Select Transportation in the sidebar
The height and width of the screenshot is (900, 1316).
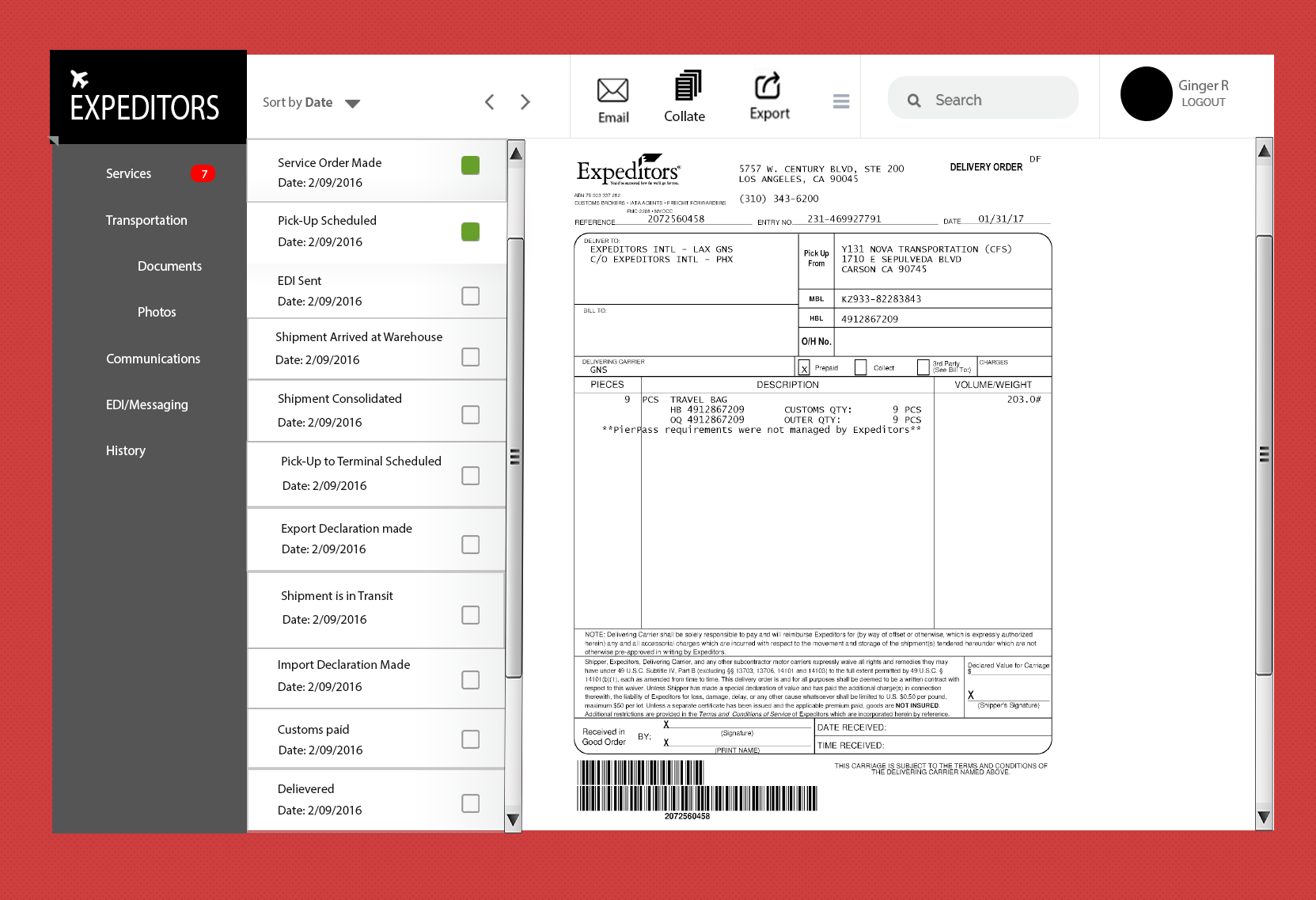click(x=146, y=221)
